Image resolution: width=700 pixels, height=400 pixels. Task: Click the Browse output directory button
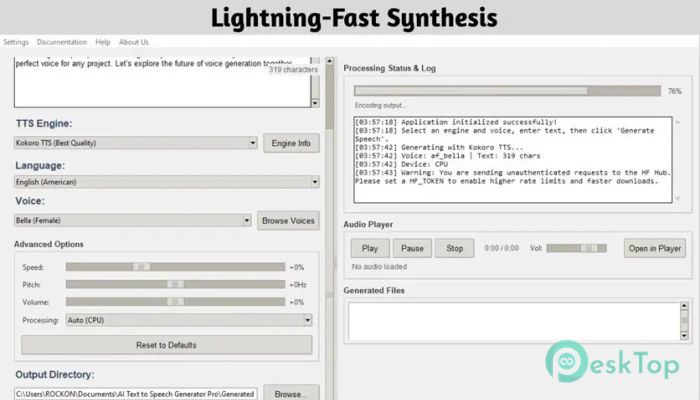coord(291,393)
